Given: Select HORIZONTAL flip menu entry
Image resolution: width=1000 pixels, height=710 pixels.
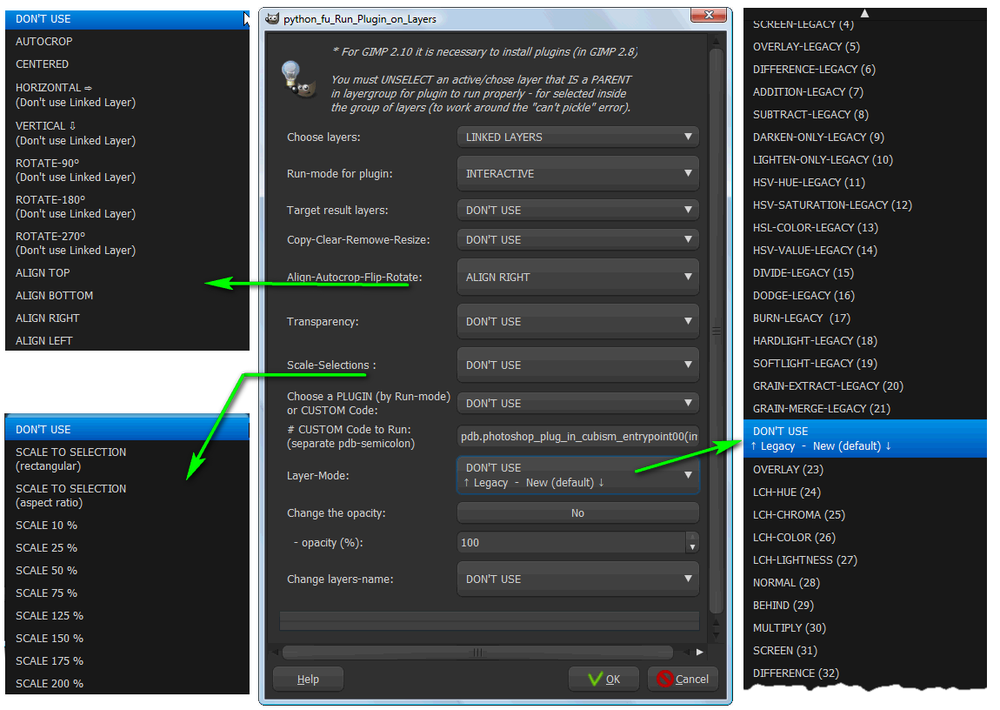Looking at the screenshot, I should tap(127, 94).
